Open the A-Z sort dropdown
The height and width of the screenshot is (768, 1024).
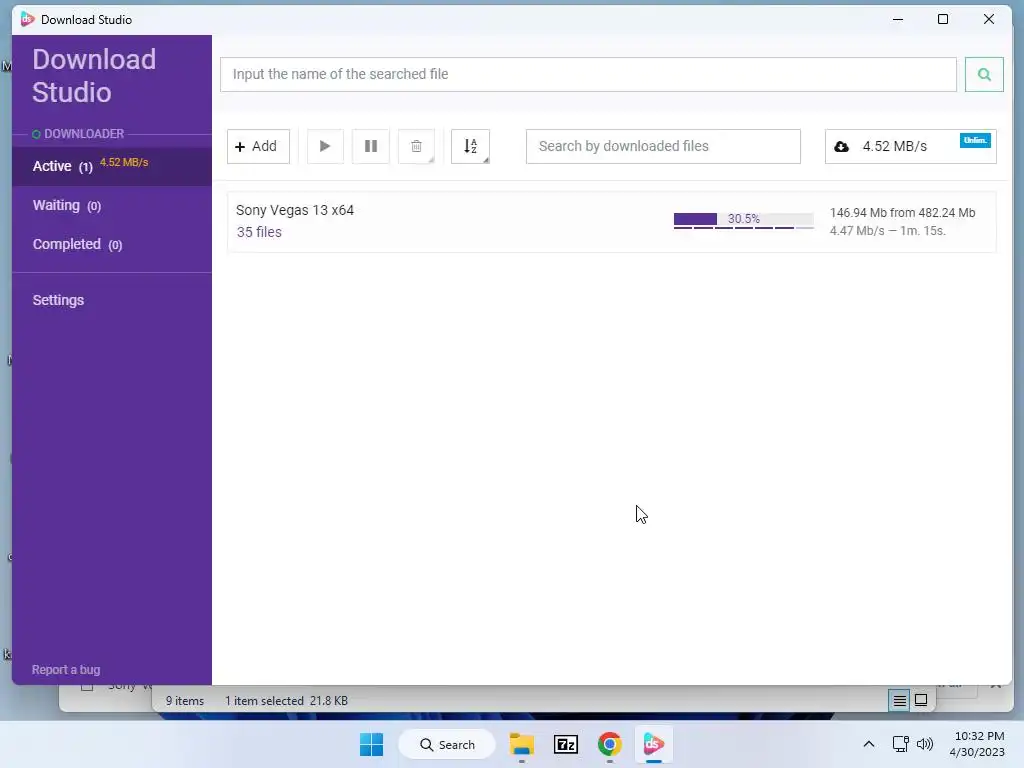point(470,146)
